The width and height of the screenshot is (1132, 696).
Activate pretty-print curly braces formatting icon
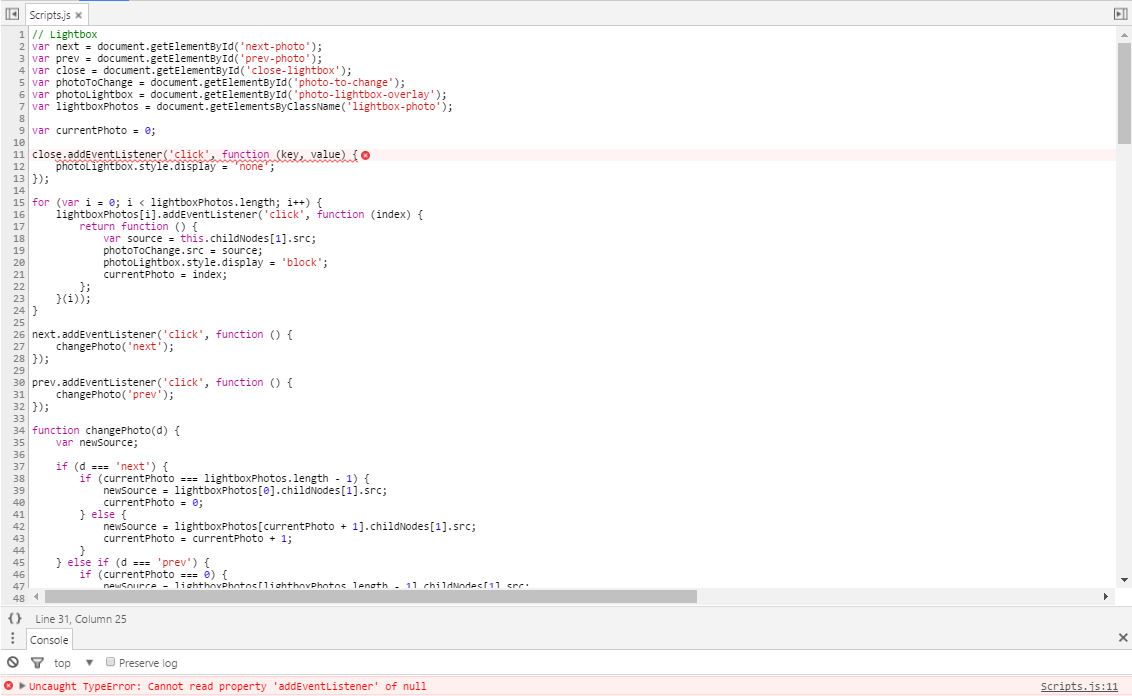(13, 618)
